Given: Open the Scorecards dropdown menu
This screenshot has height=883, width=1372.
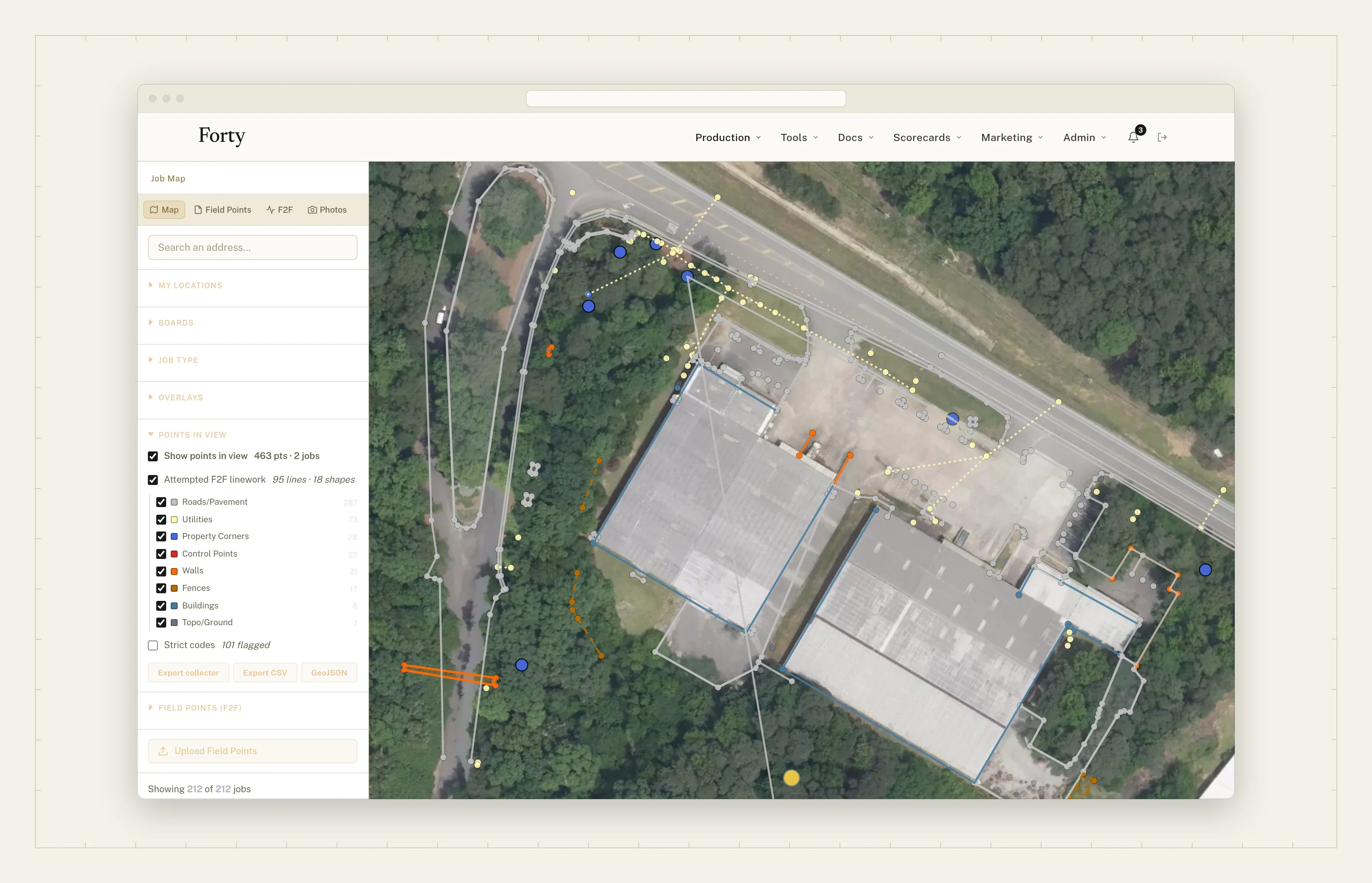Looking at the screenshot, I should [927, 138].
